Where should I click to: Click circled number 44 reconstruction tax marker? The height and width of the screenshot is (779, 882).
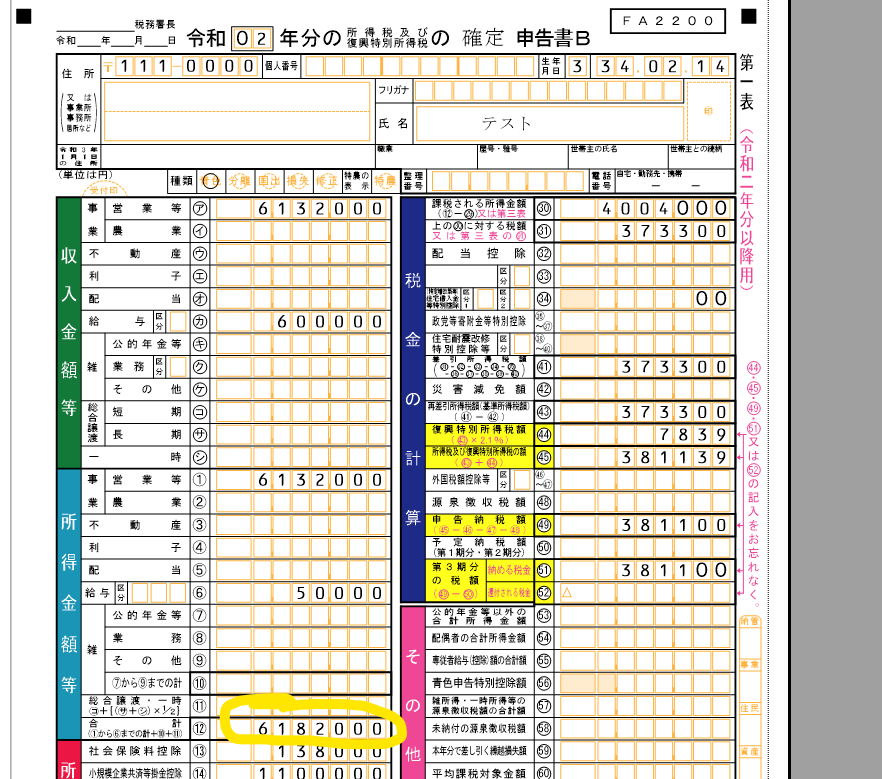[x=544, y=435]
